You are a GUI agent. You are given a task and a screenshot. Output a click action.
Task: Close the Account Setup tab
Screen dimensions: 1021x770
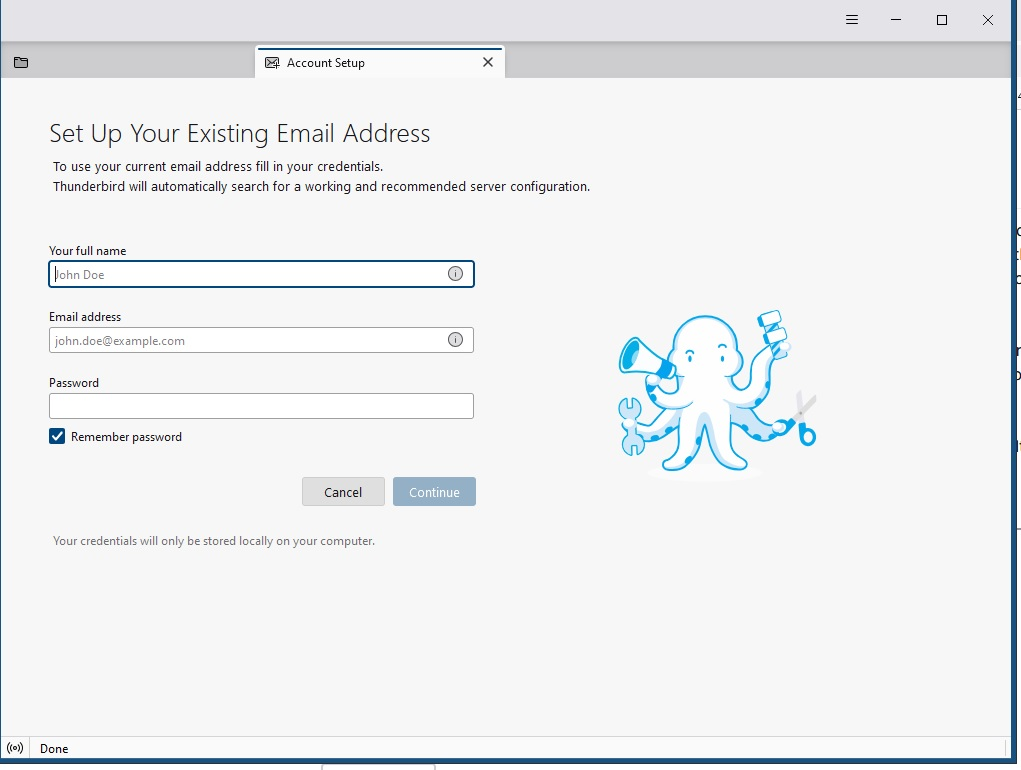pyautogui.click(x=488, y=62)
